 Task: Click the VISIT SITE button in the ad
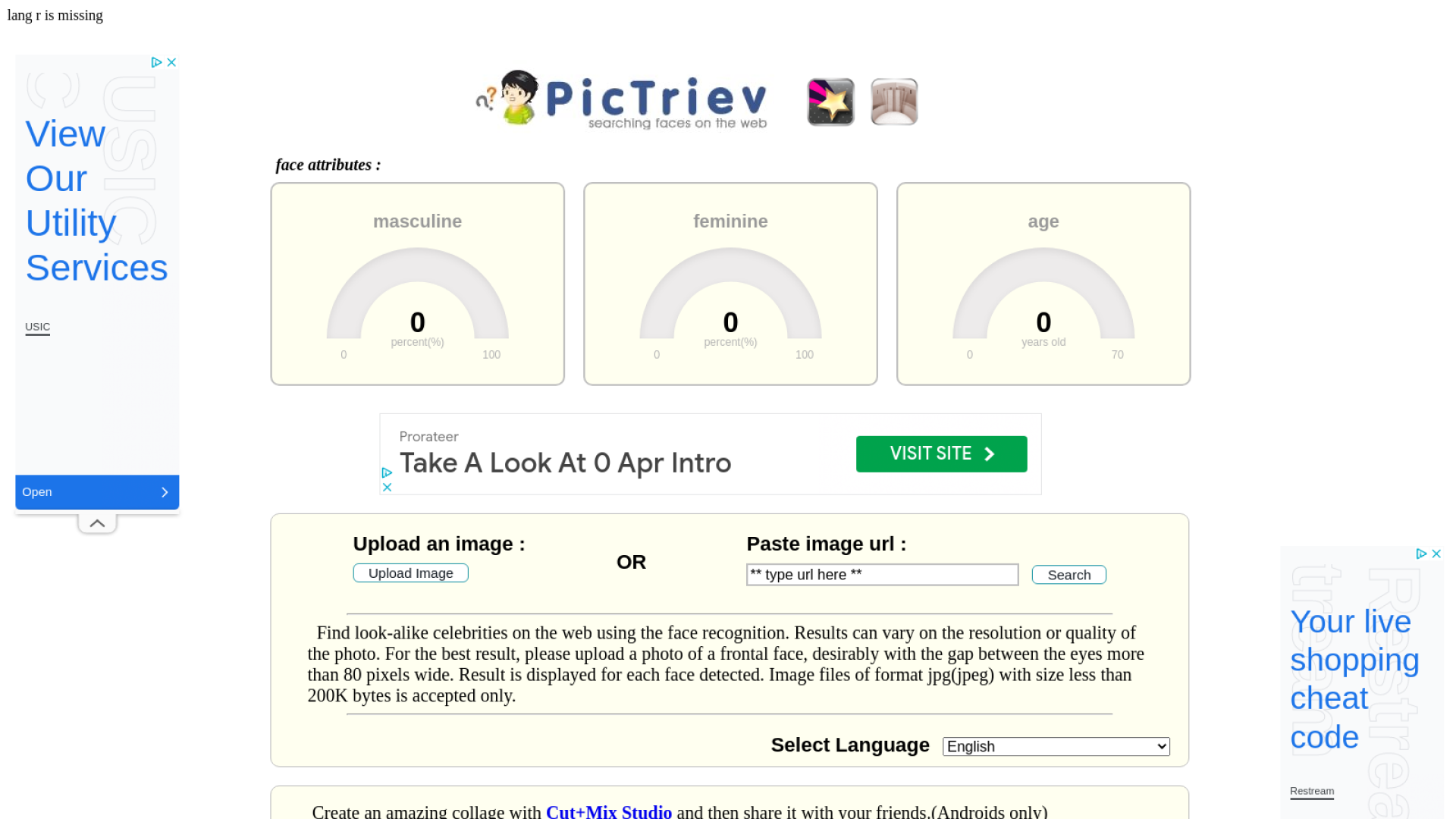click(941, 453)
